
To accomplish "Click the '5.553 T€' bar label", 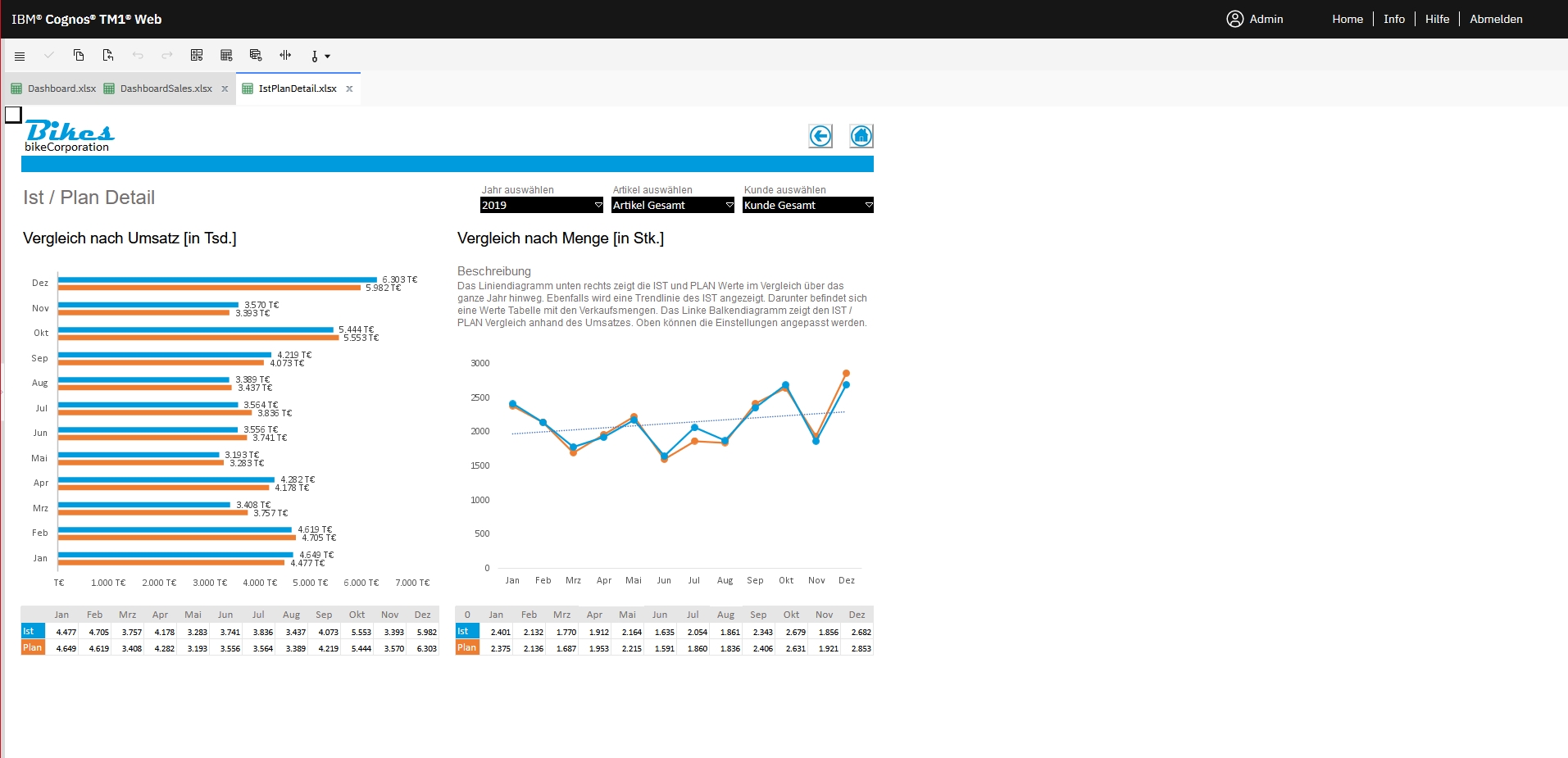I will [x=361, y=338].
